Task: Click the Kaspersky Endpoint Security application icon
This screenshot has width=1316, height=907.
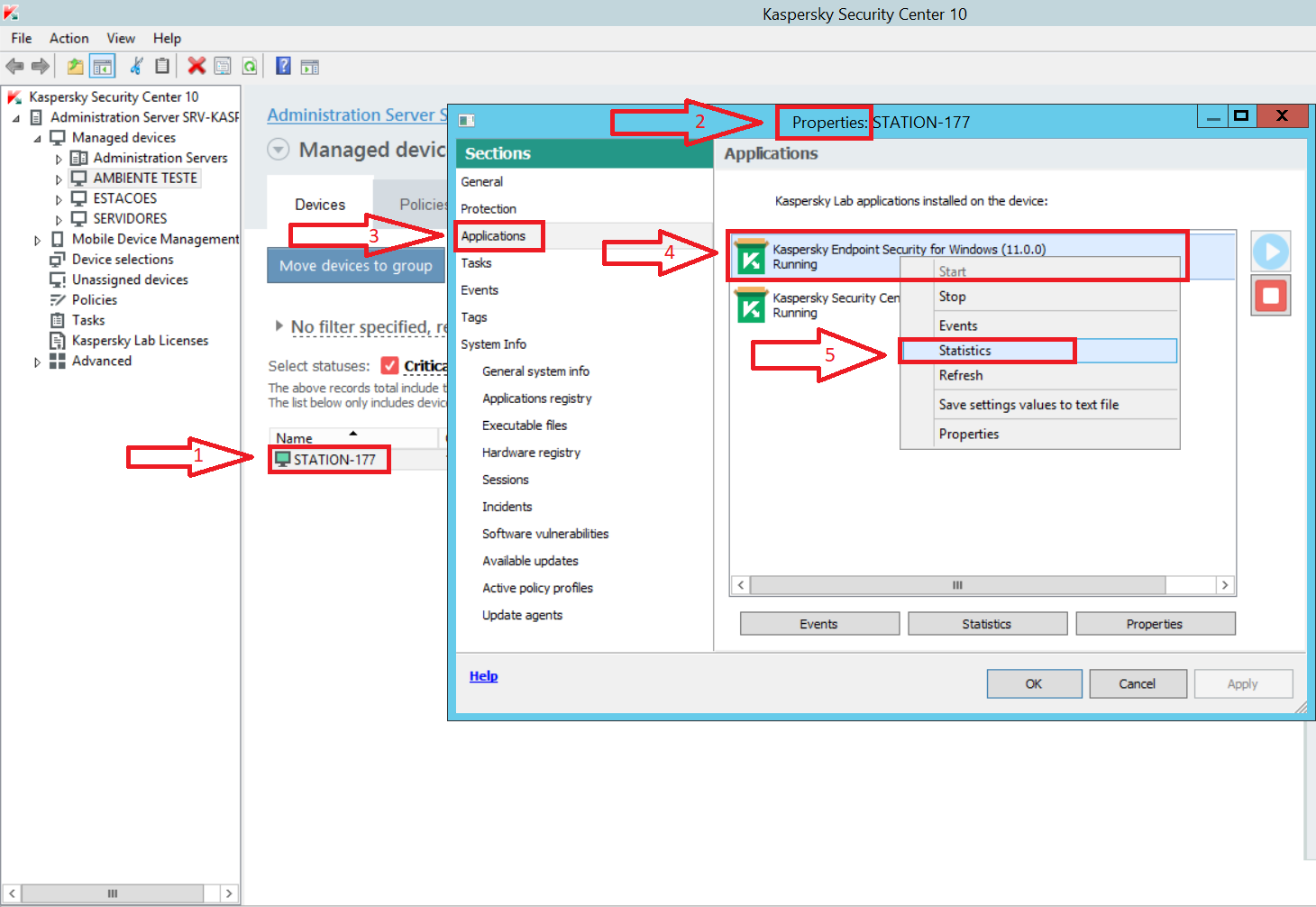Action: [x=751, y=256]
